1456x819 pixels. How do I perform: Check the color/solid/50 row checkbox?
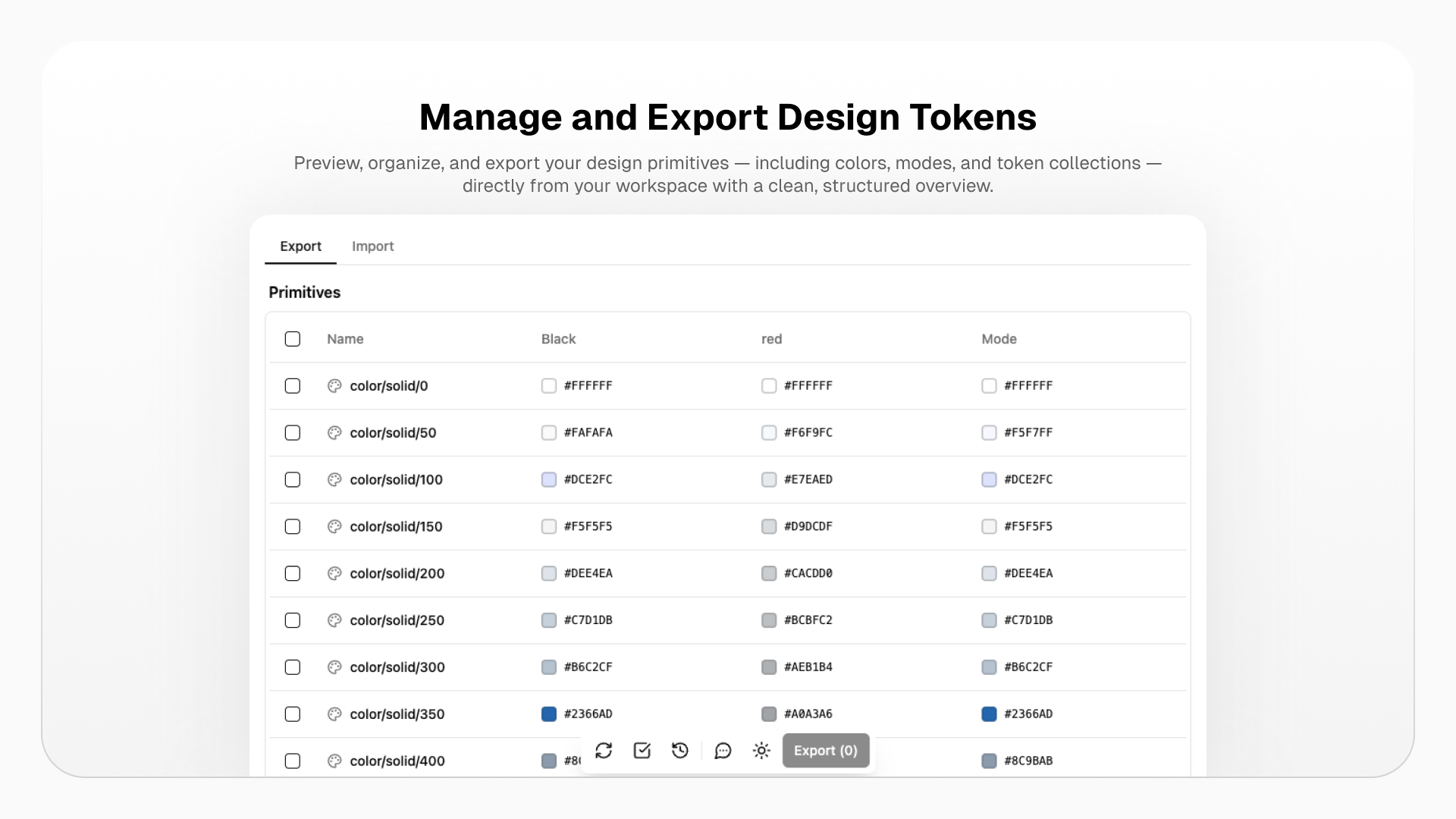click(x=293, y=433)
